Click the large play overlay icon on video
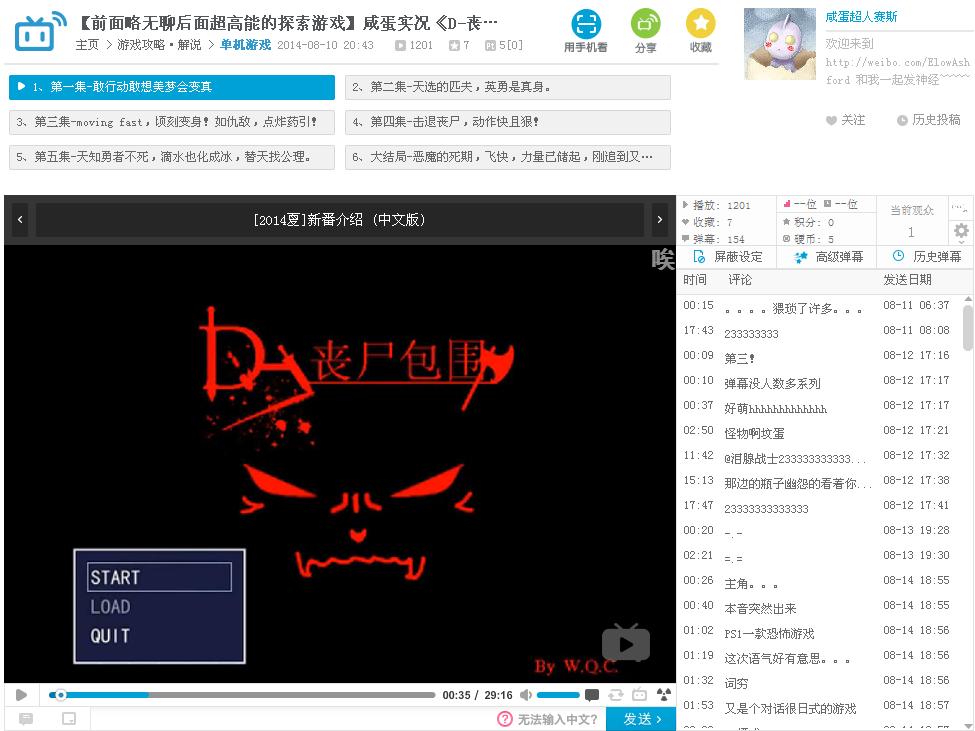This screenshot has height=731, width=975. pyautogui.click(x=626, y=643)
